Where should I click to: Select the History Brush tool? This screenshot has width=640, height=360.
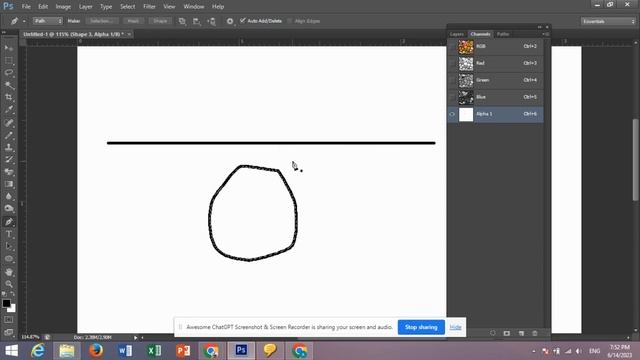coord(9,160)
